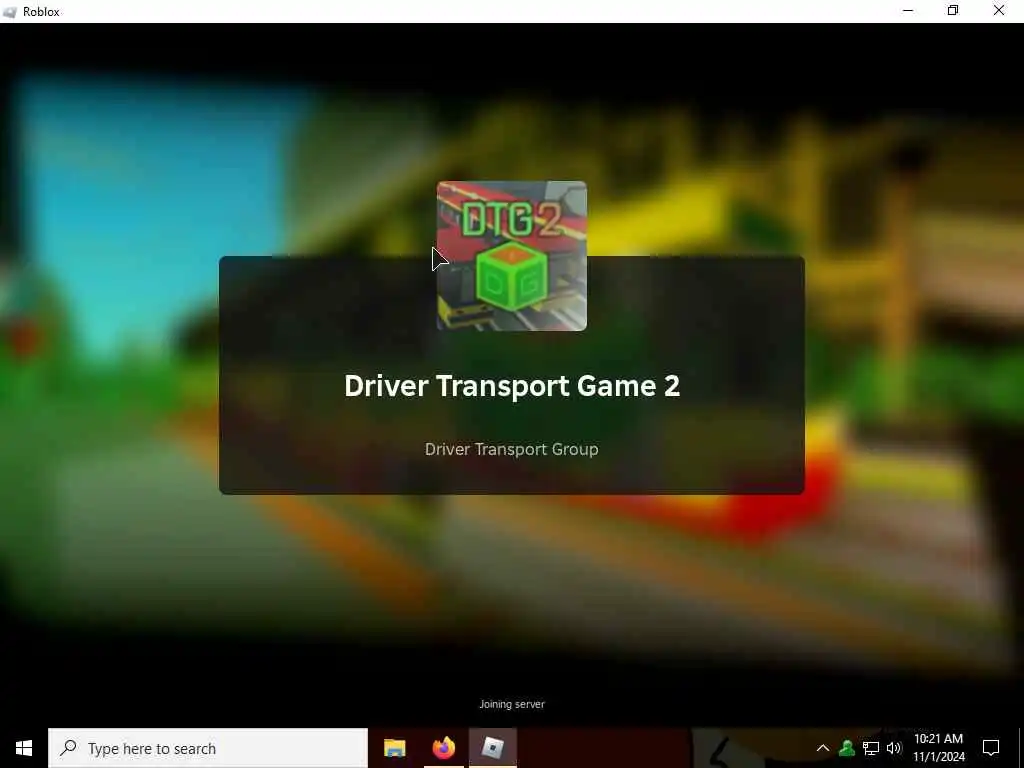Open the notification center icon
Image resolution: width=1024 pixels, height=768 pixels.
click(x=991, y=748)
